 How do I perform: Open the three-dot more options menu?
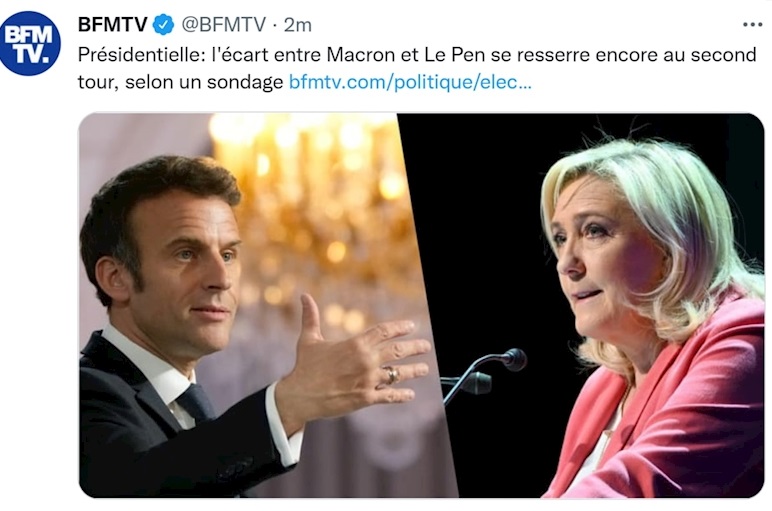tap(752, 25)
